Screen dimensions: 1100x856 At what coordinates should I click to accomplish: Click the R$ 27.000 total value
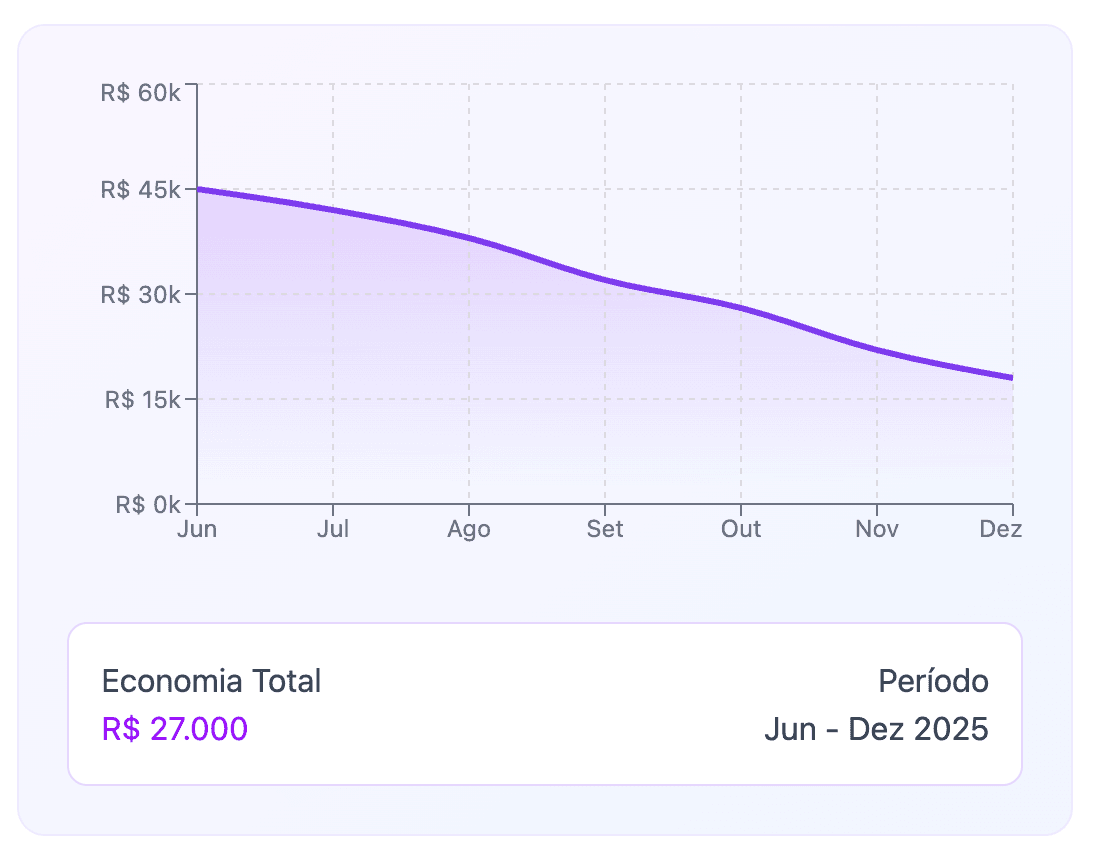[x=175, y=729]
